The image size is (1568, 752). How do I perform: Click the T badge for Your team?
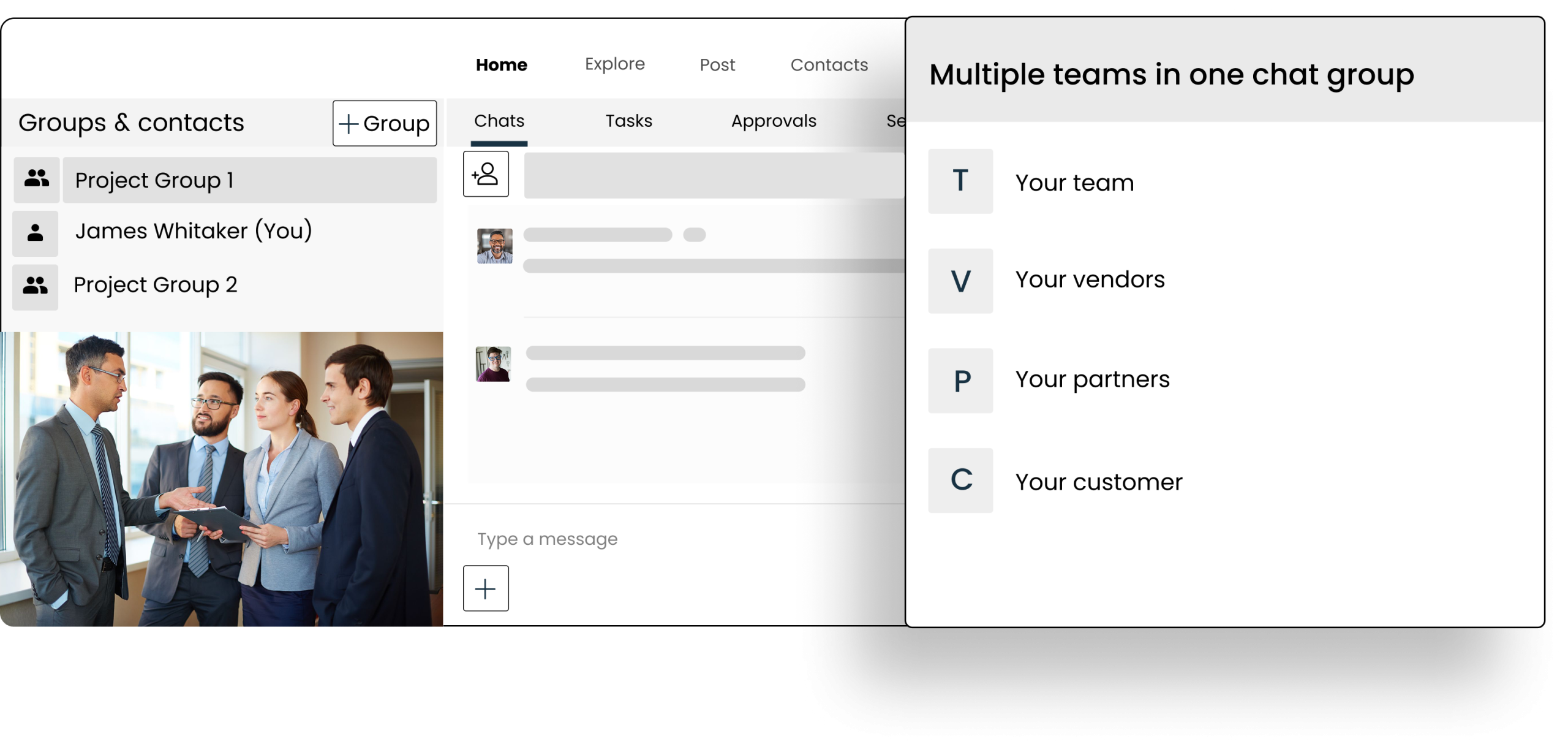[960, 181]
